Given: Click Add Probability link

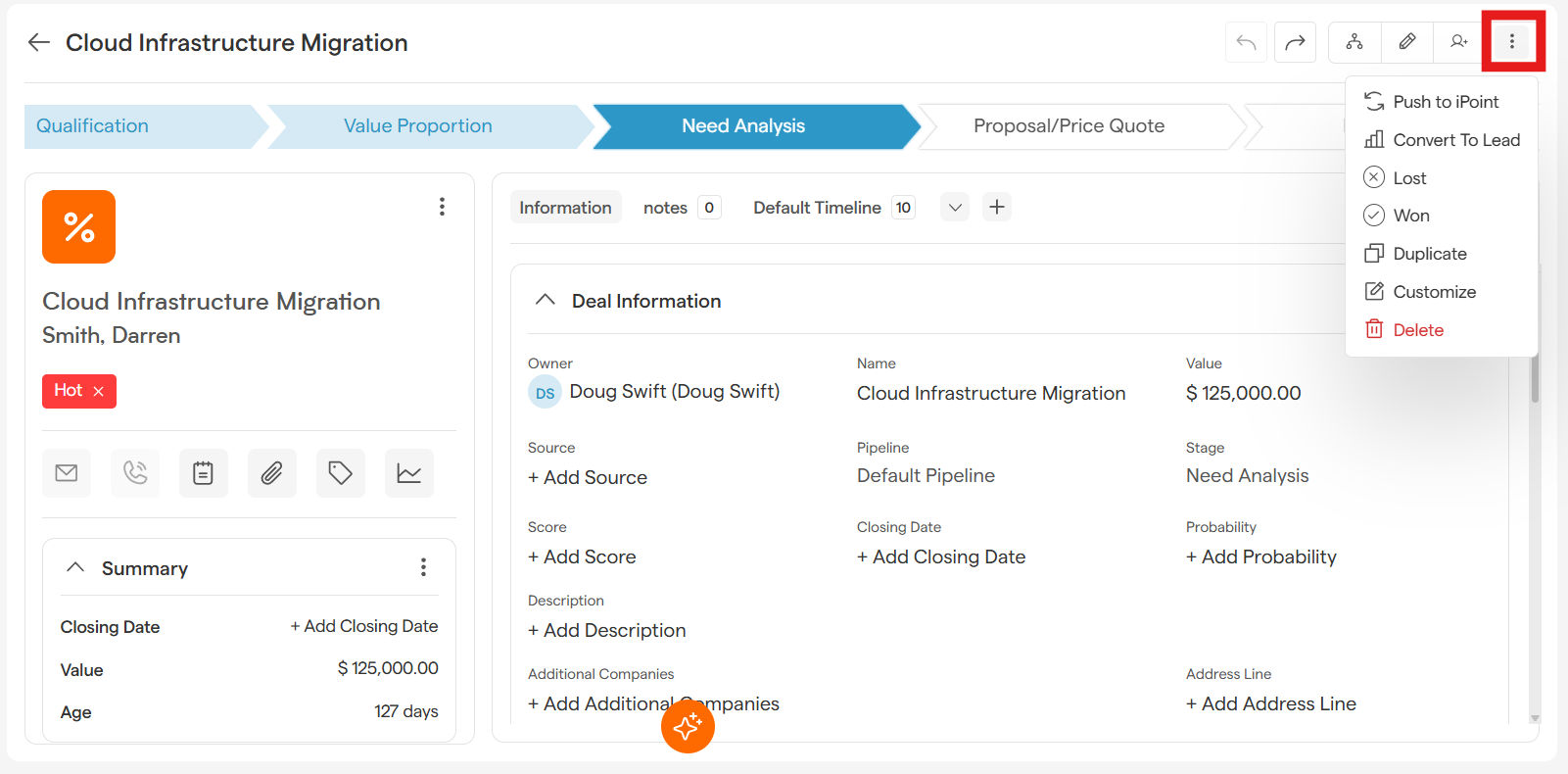Looking at the screenshot, I should point(1260,556).
